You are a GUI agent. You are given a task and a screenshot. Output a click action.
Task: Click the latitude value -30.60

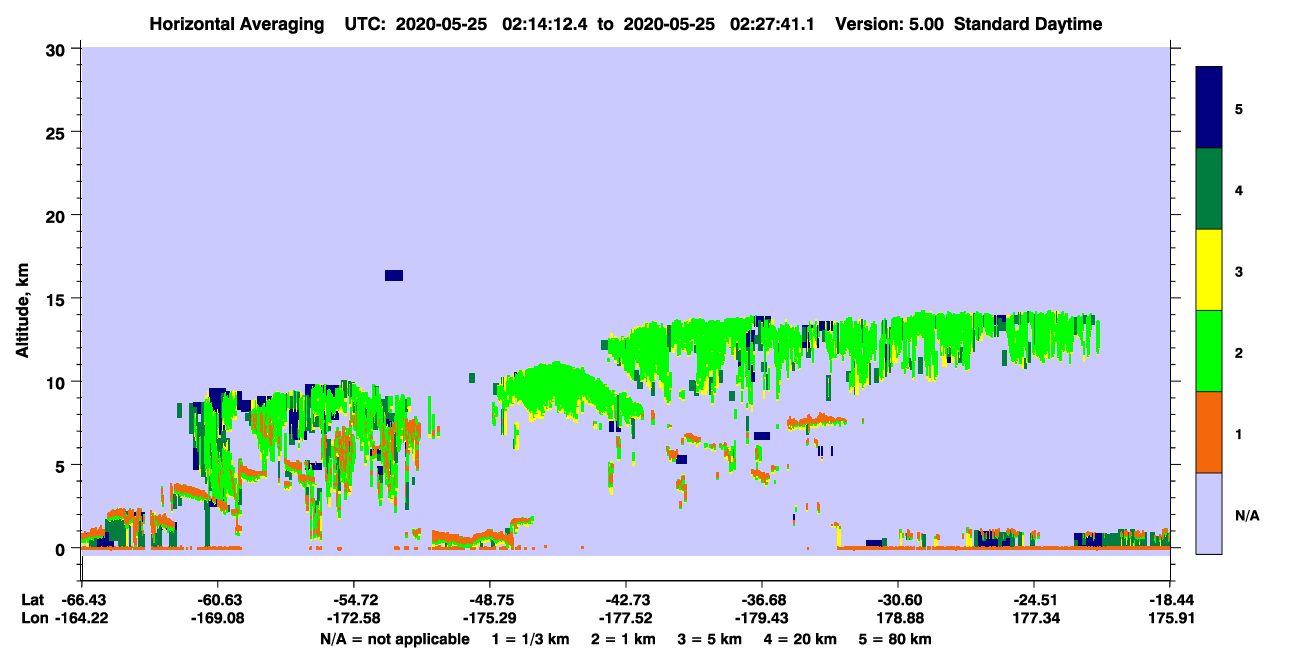pyautogui.click(x=898, y=600)
